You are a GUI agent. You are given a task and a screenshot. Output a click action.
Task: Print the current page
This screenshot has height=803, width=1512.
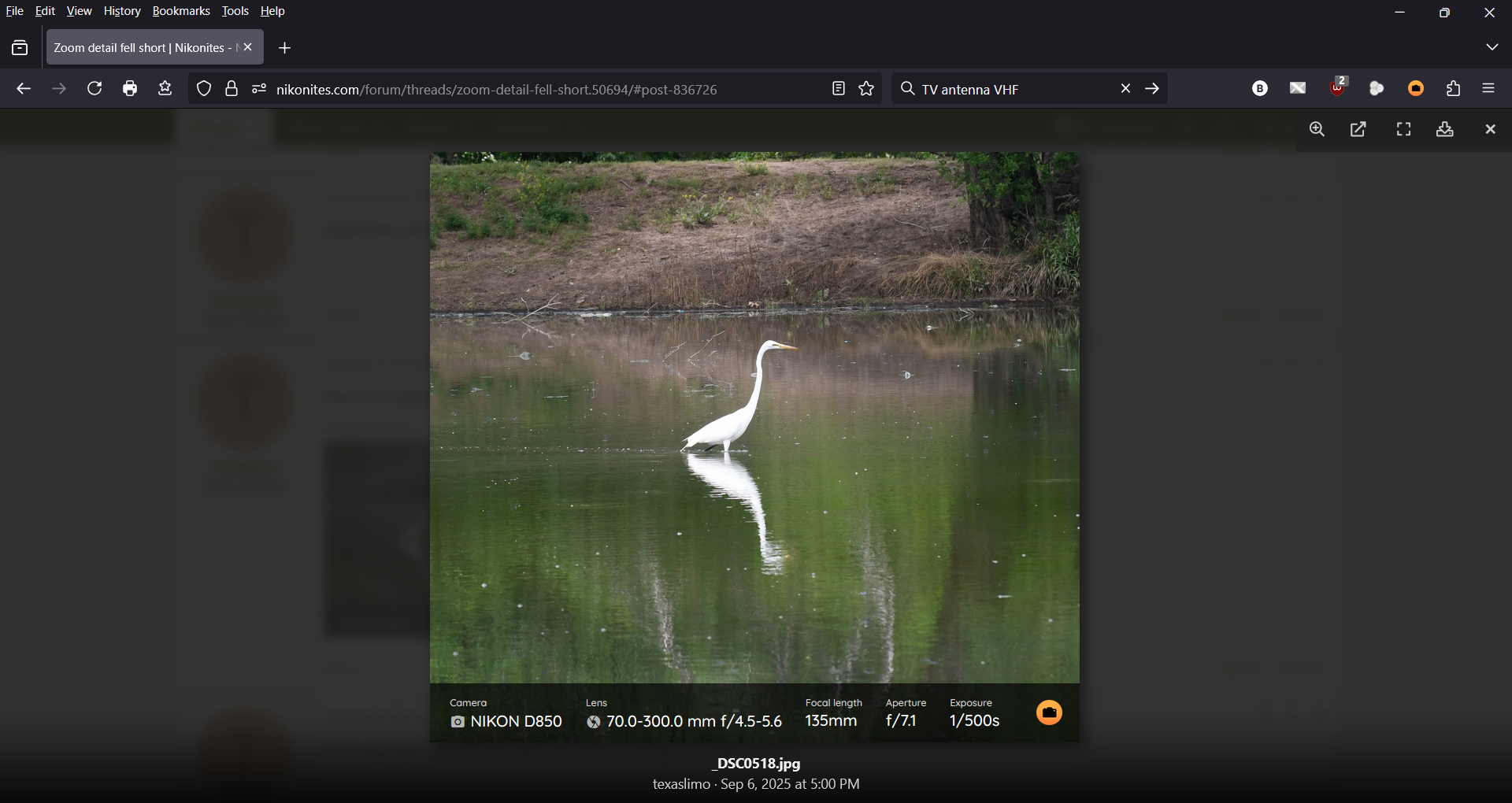click(x=131, y=89)
